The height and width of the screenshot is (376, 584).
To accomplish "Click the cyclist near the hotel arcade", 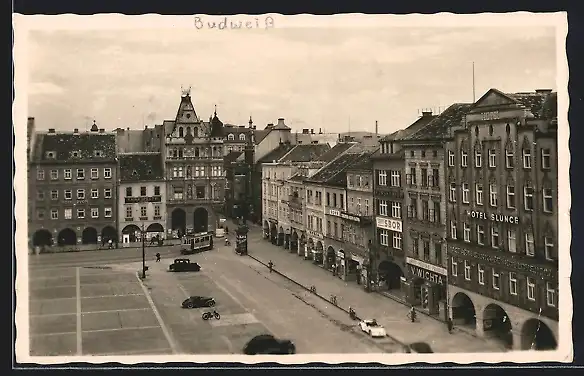I will click(412, 314).
